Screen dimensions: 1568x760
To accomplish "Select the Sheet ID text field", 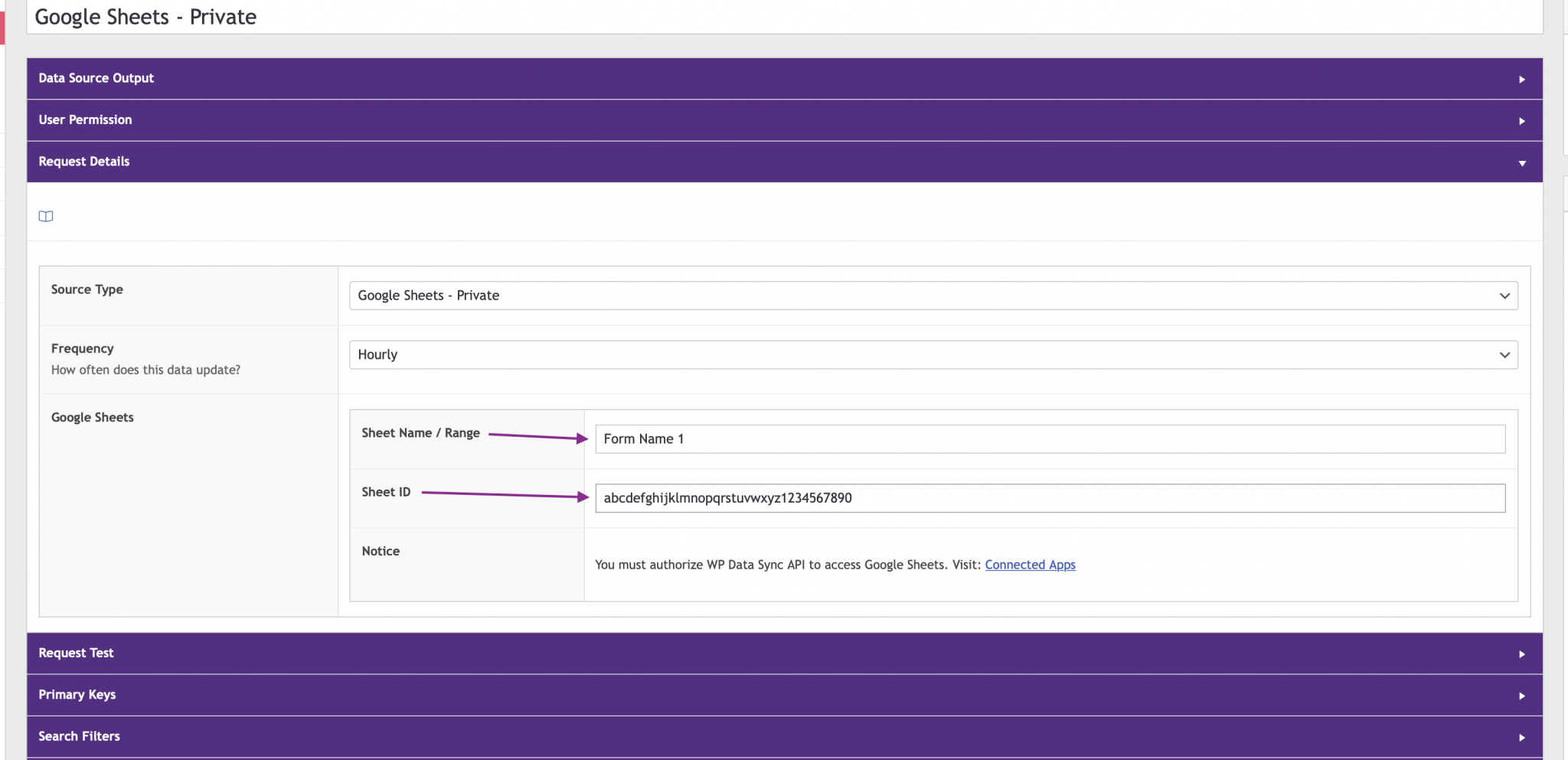I will click(x=1049, y=497).
